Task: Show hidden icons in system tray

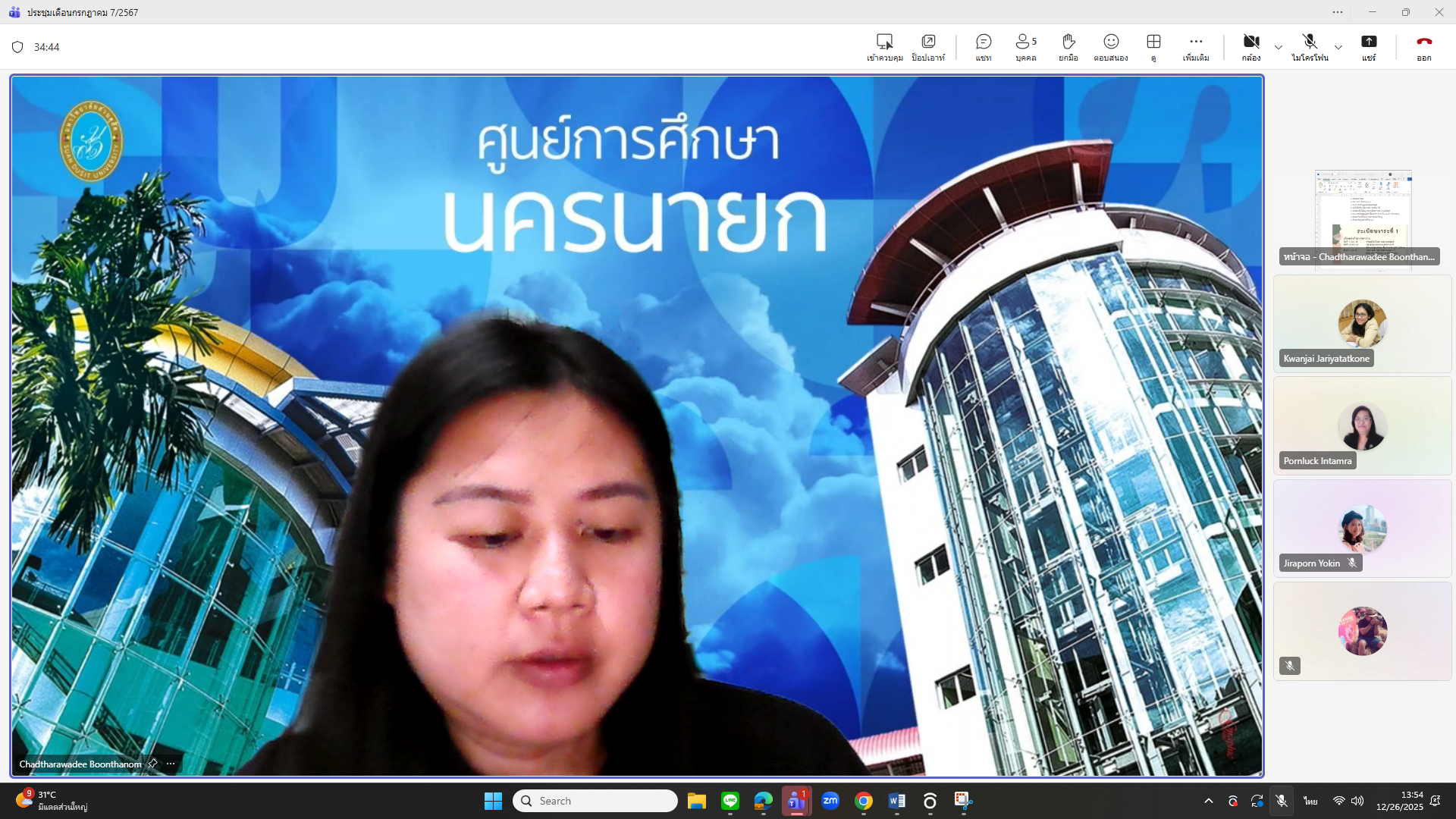Action: pyautogui.click(x=1209, y=801)
